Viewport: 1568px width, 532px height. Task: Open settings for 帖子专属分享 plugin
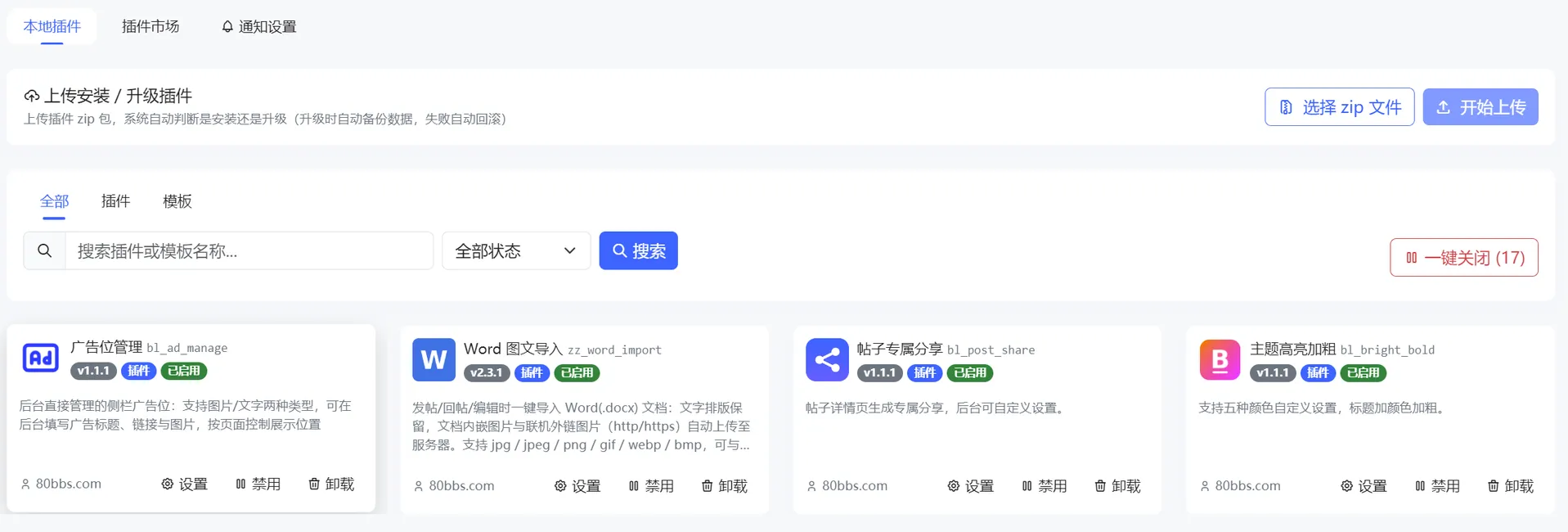coord(971,486)
